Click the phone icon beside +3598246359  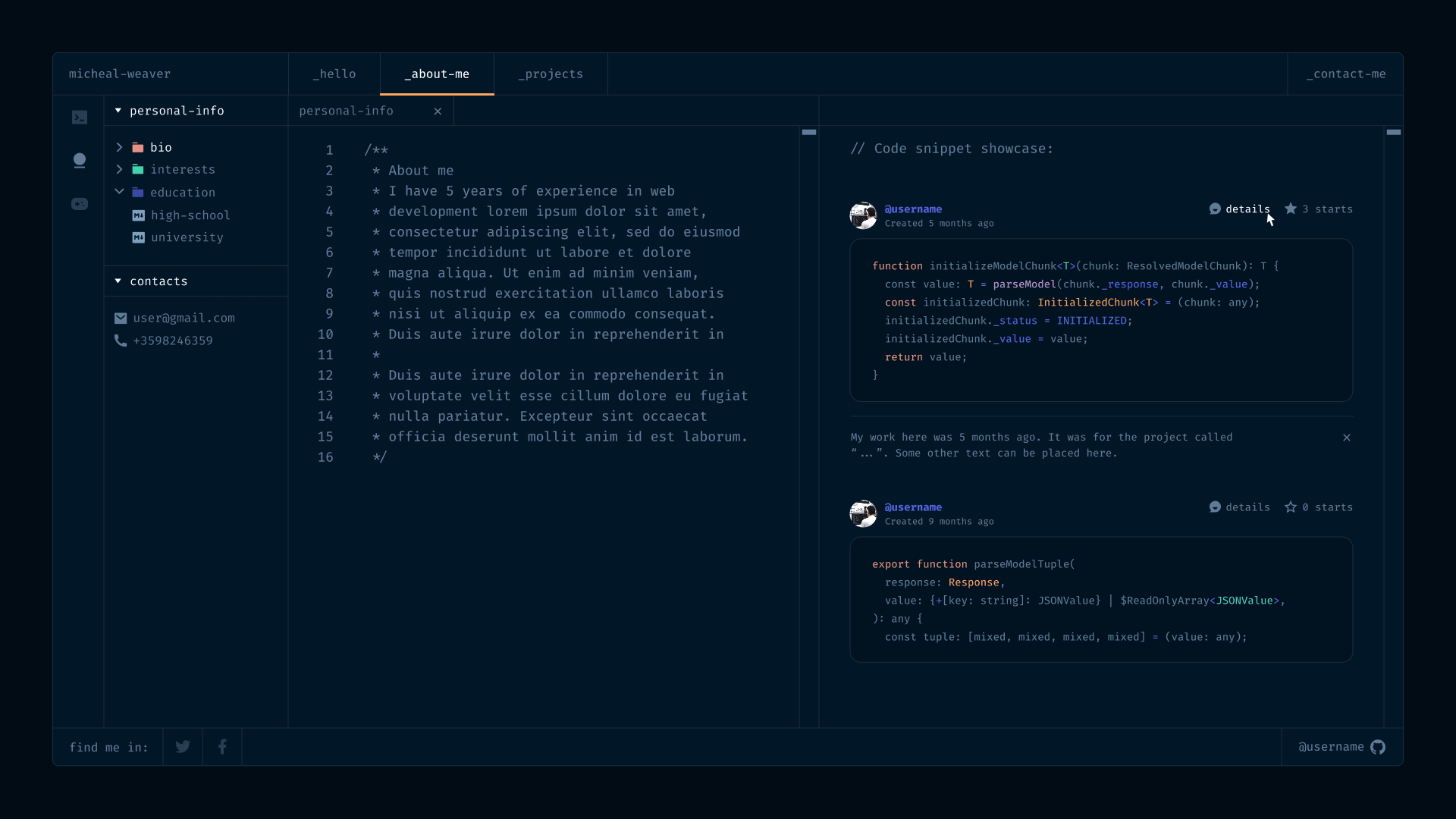point(121,340)
